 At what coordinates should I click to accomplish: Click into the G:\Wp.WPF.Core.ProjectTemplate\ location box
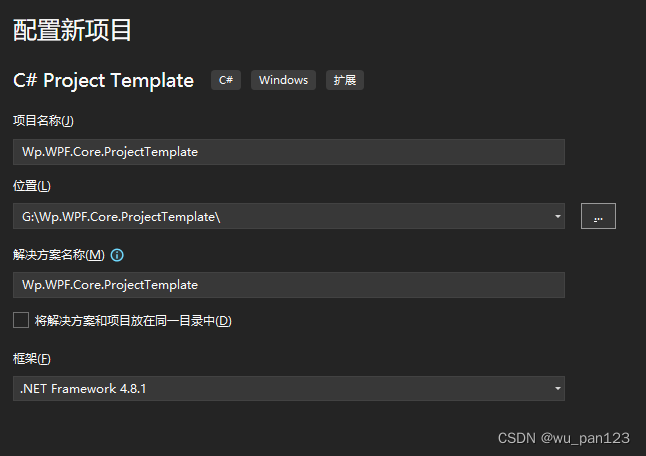(280, 216)
